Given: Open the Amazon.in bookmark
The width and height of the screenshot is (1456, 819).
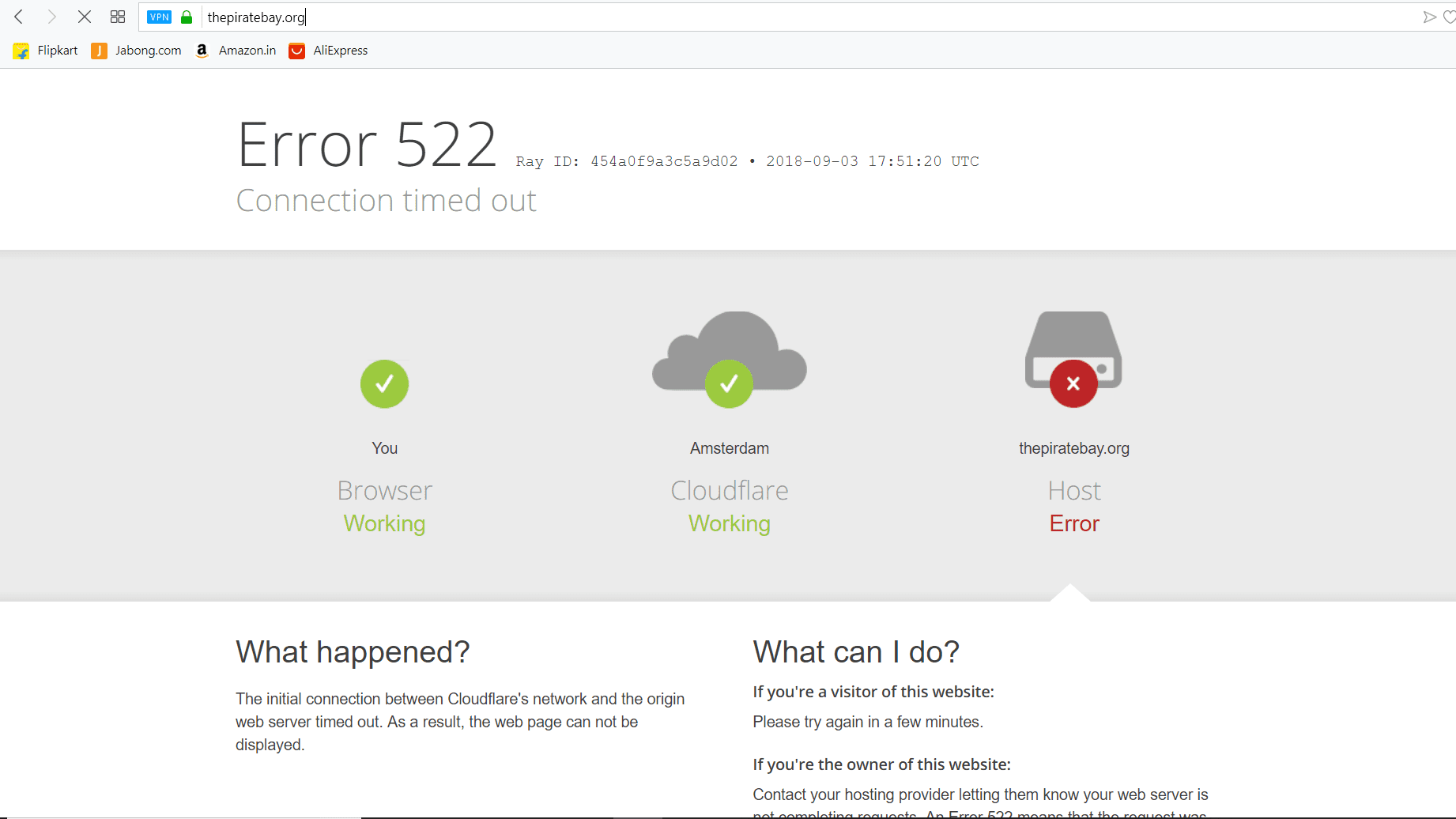Looking at the screenshot, I should pyautogui.click(x=236, y=51).
